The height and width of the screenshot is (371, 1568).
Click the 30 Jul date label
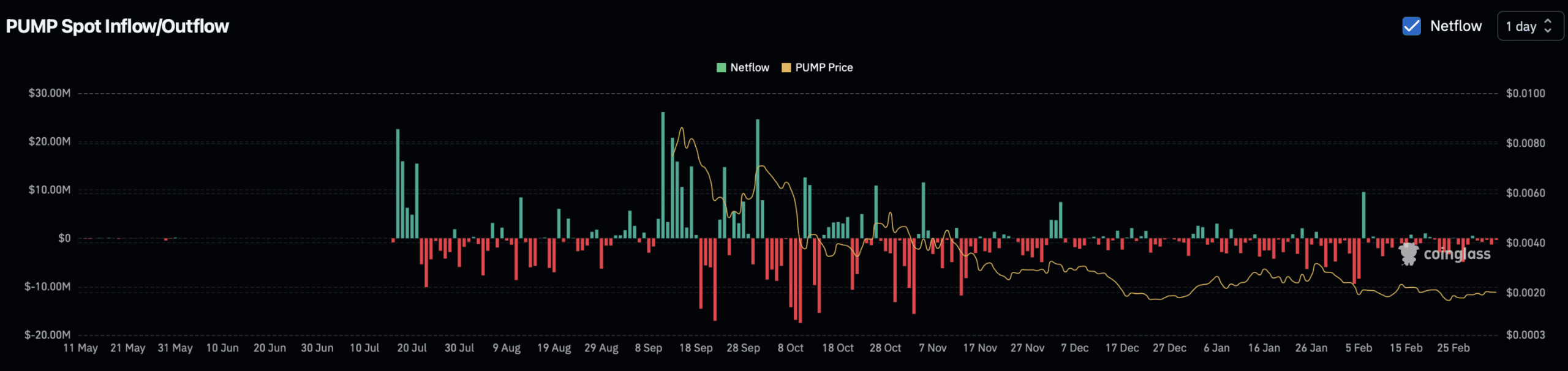pos(459,348)
